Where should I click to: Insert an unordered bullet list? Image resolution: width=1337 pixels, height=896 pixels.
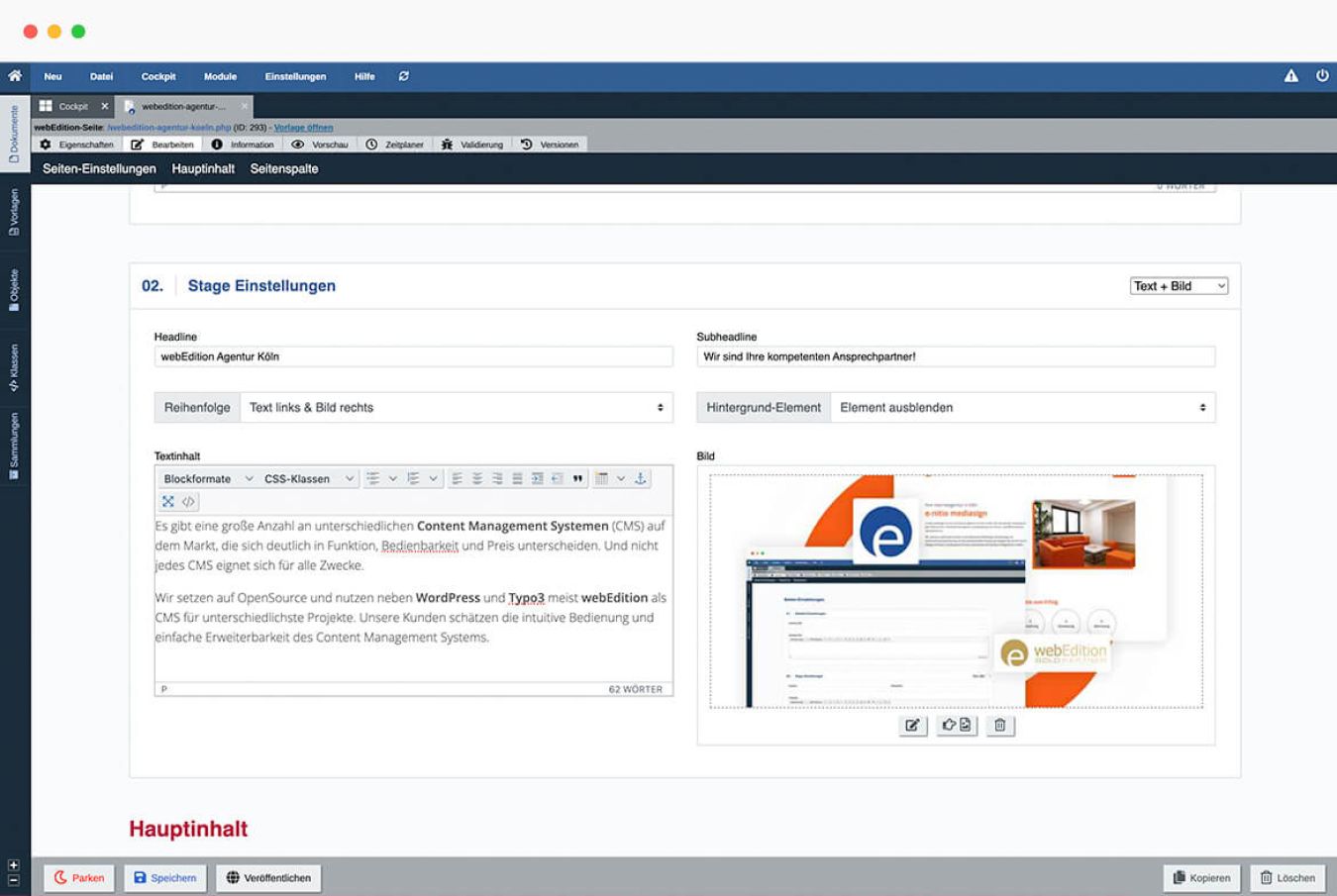(373, 478)
